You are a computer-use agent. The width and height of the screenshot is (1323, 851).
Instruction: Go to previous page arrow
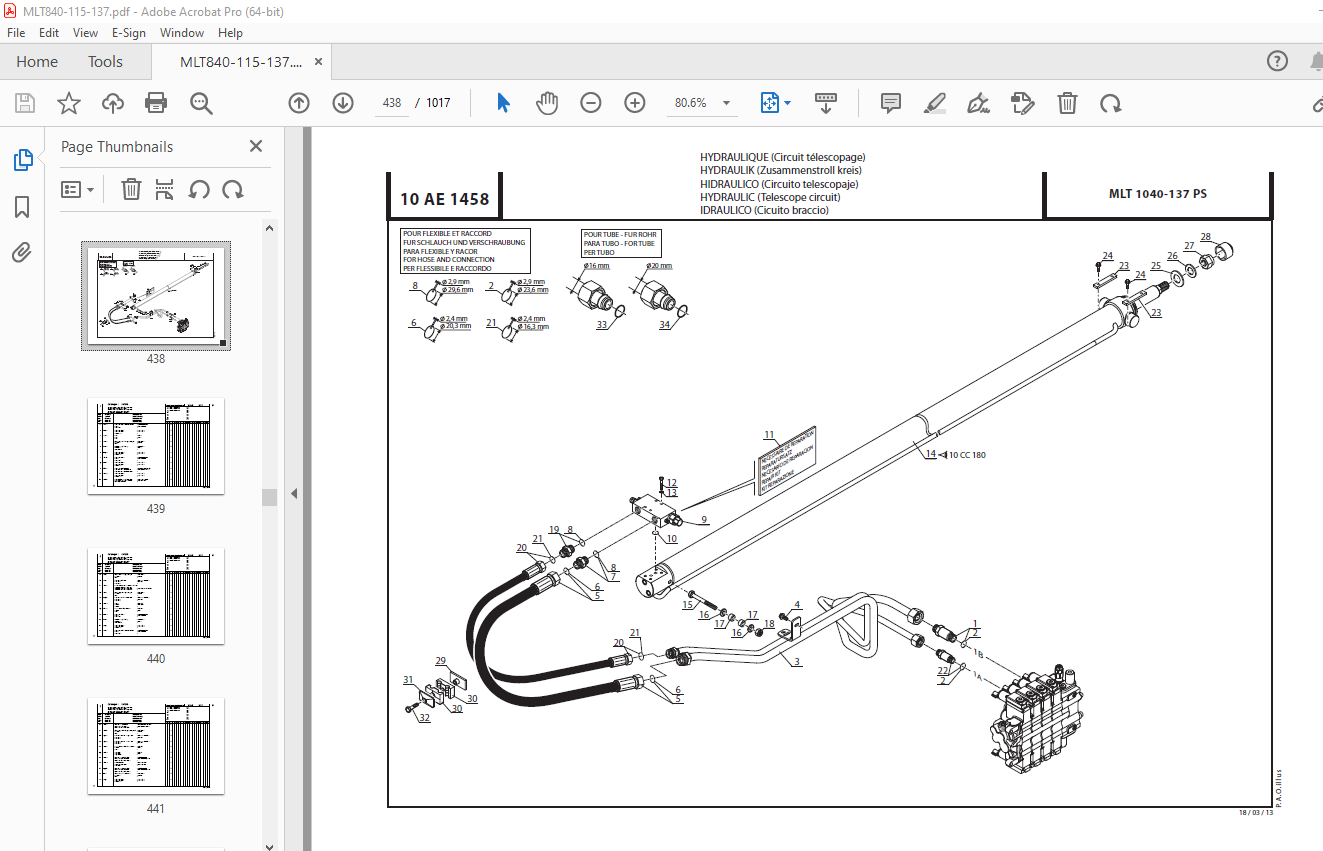pos(299,103)
